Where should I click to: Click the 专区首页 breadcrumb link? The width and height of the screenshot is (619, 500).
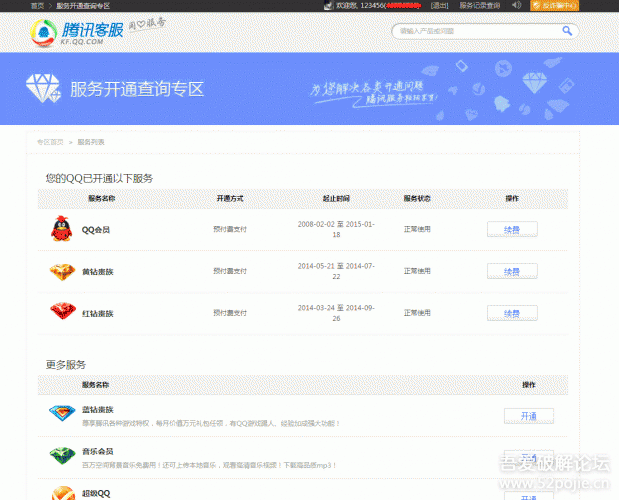tap(50, 142)
